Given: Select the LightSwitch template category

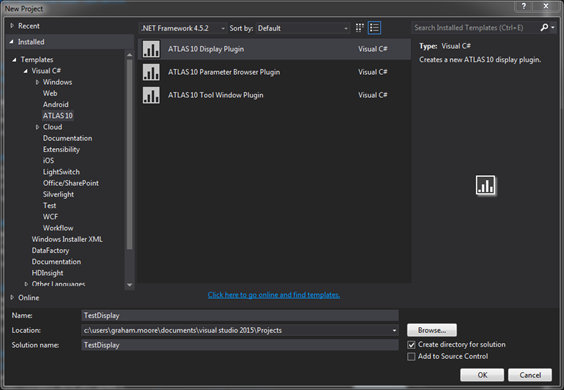Looking at the screenshot, I should [61, 172].
